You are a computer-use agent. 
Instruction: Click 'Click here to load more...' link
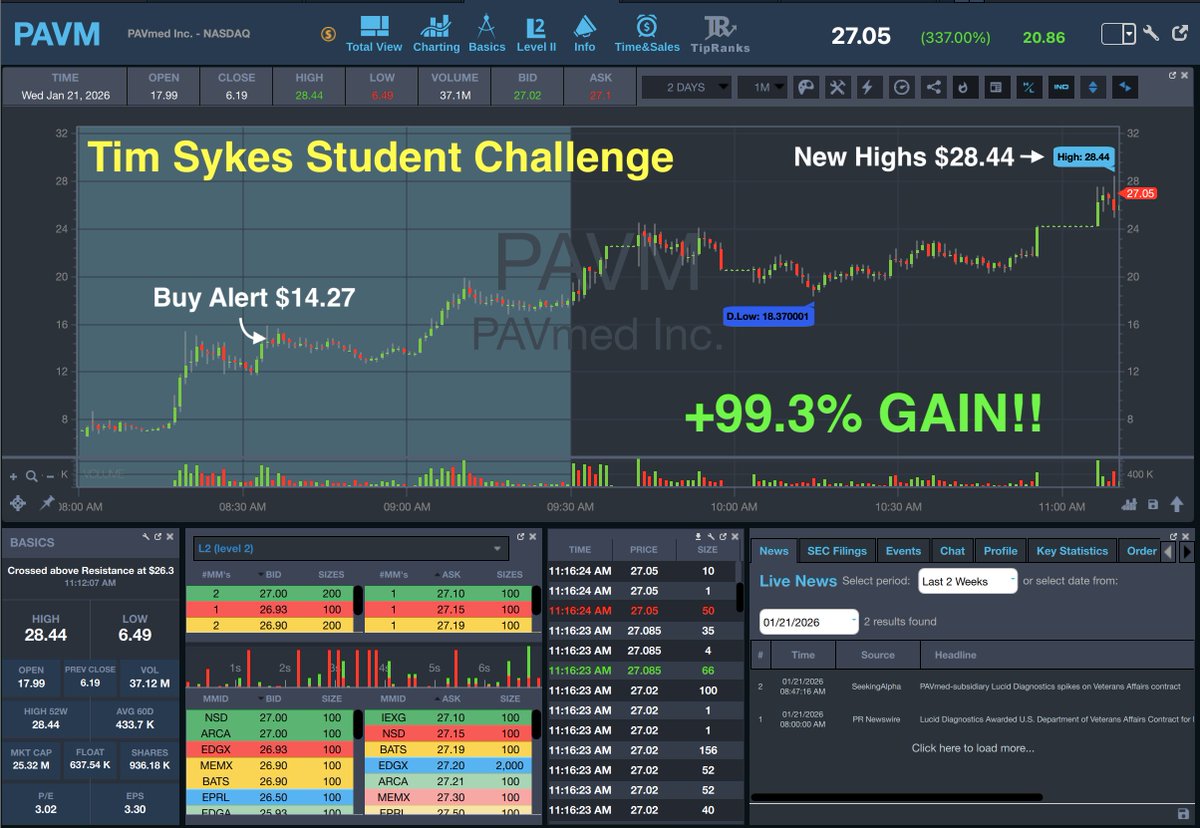pyautogui.click(x=973, y=748)
